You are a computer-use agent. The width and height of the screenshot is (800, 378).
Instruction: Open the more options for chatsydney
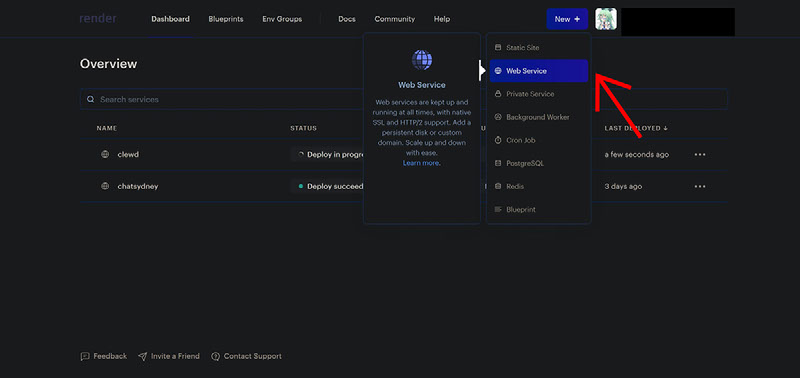point(700,186)
